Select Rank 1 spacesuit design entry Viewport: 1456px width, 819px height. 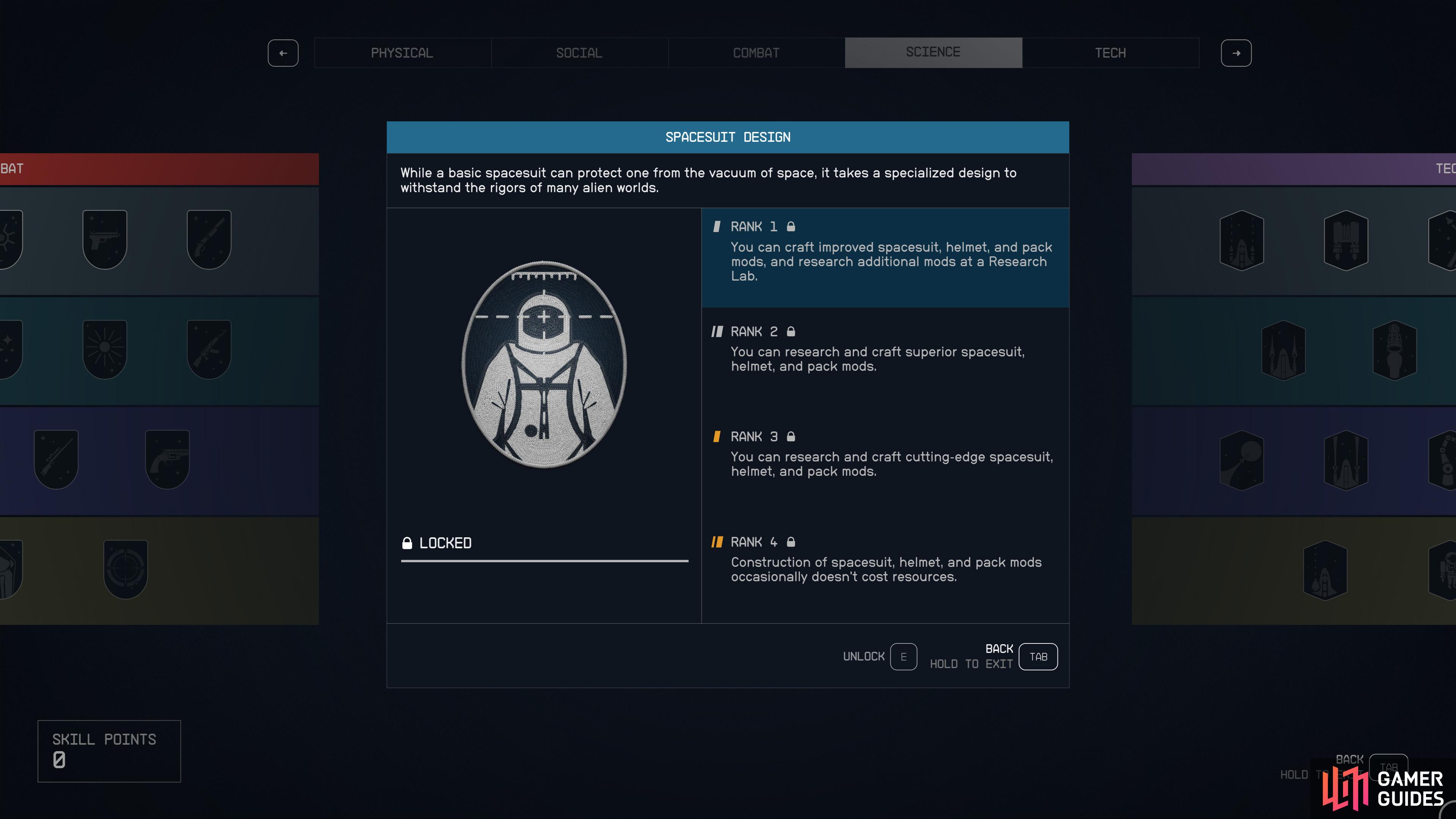[x=885, y=258]
